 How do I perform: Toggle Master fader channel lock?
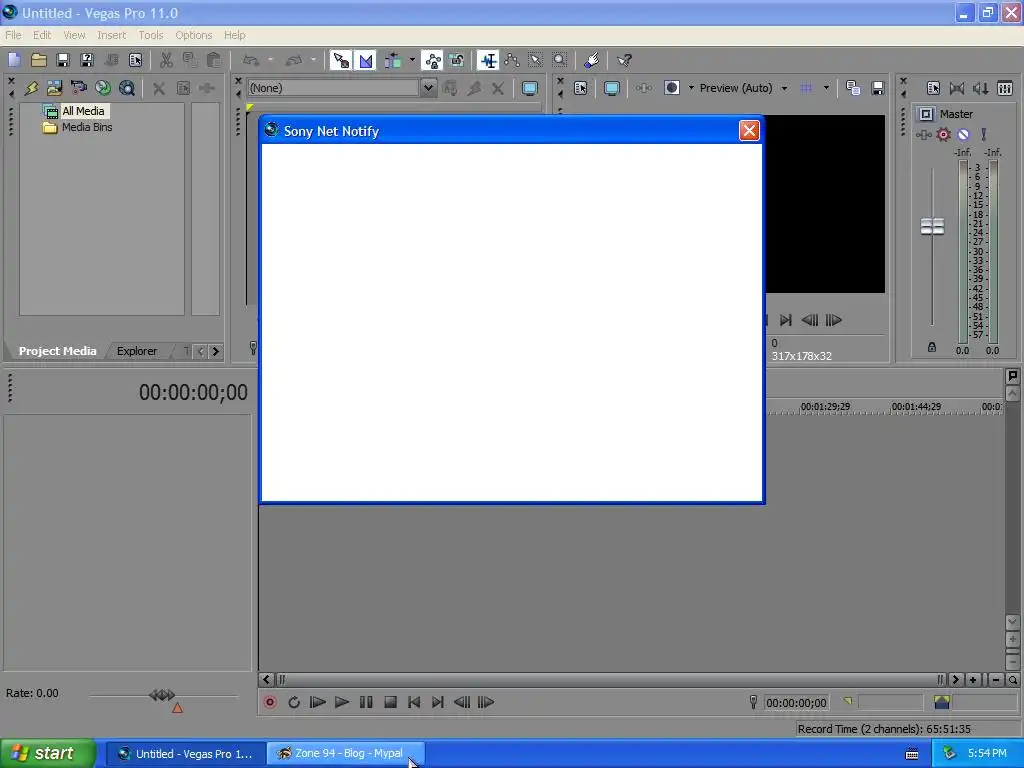coord(932,347)
